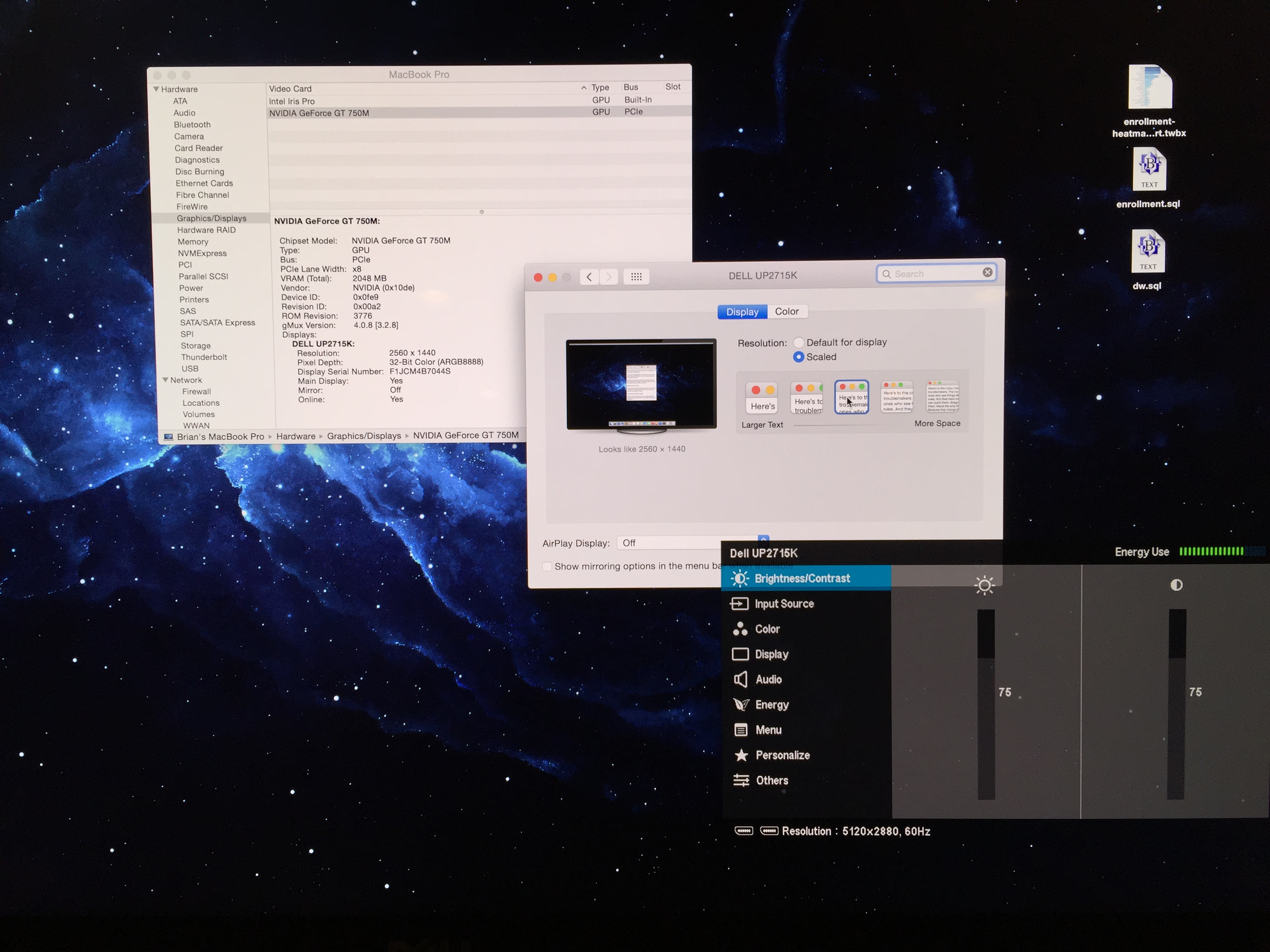Viewport: 1270px width, 952px height.
Task: Select the Scaled resolution radio button
Action: coord(799,357)
